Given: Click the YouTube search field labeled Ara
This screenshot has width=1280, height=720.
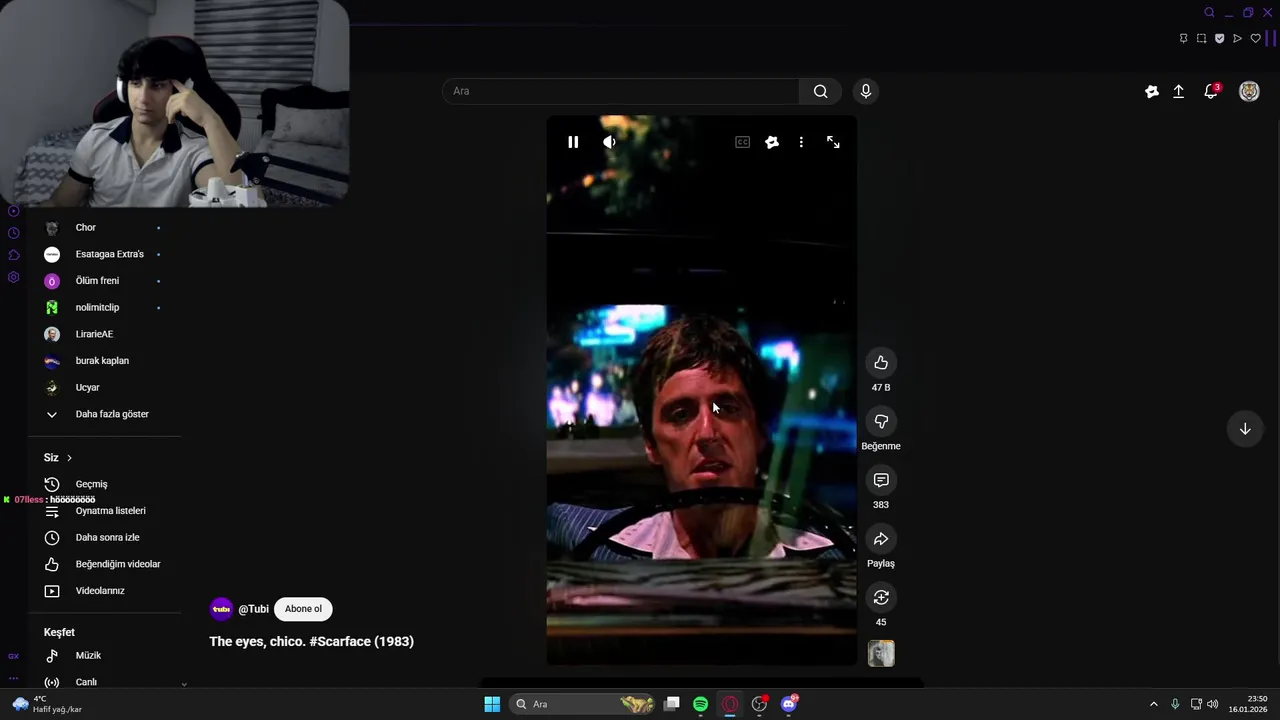Looking at the screenshot, I should [620, 91].
